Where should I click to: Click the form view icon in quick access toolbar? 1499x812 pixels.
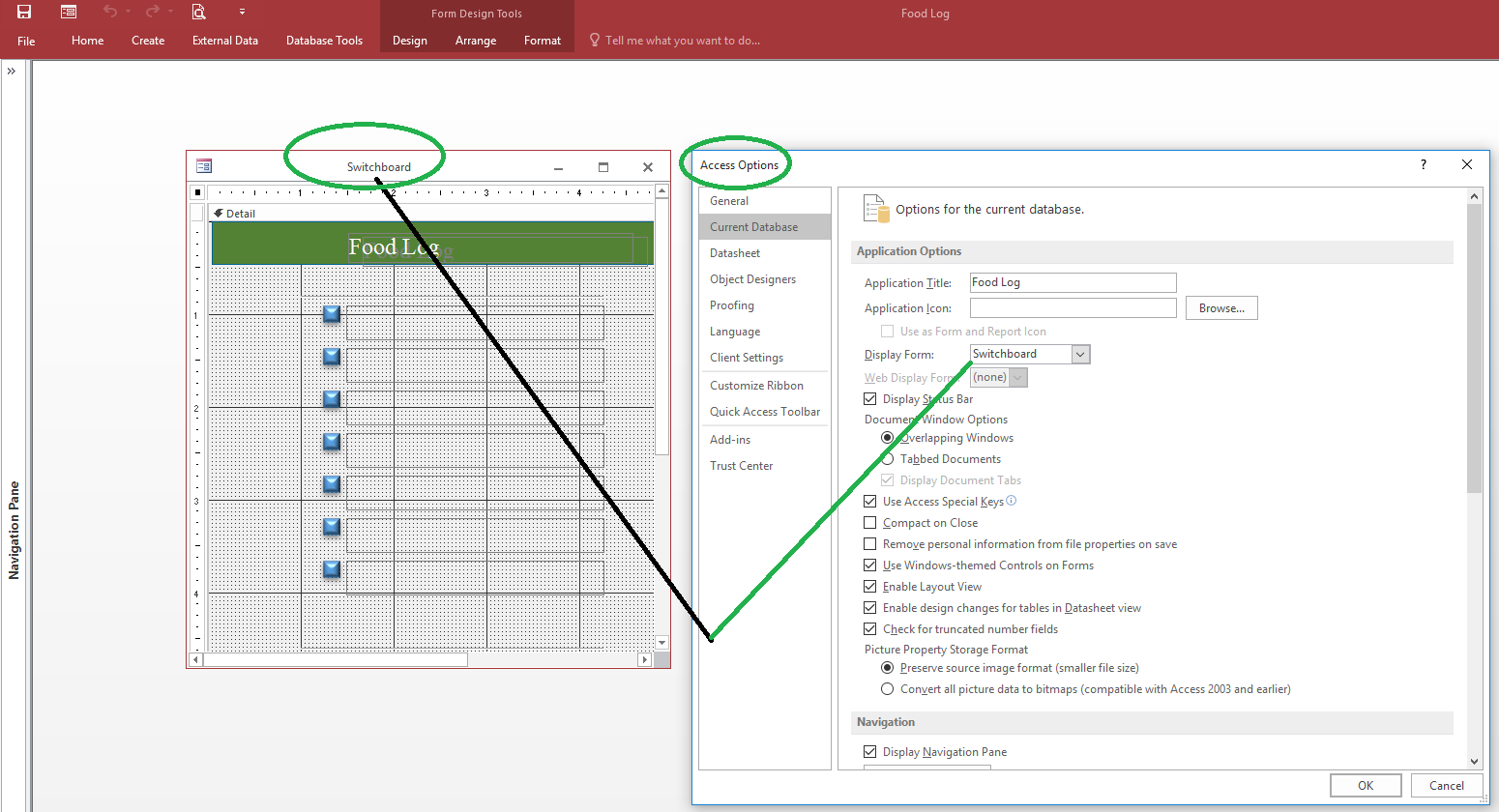[x=69, y=12]
